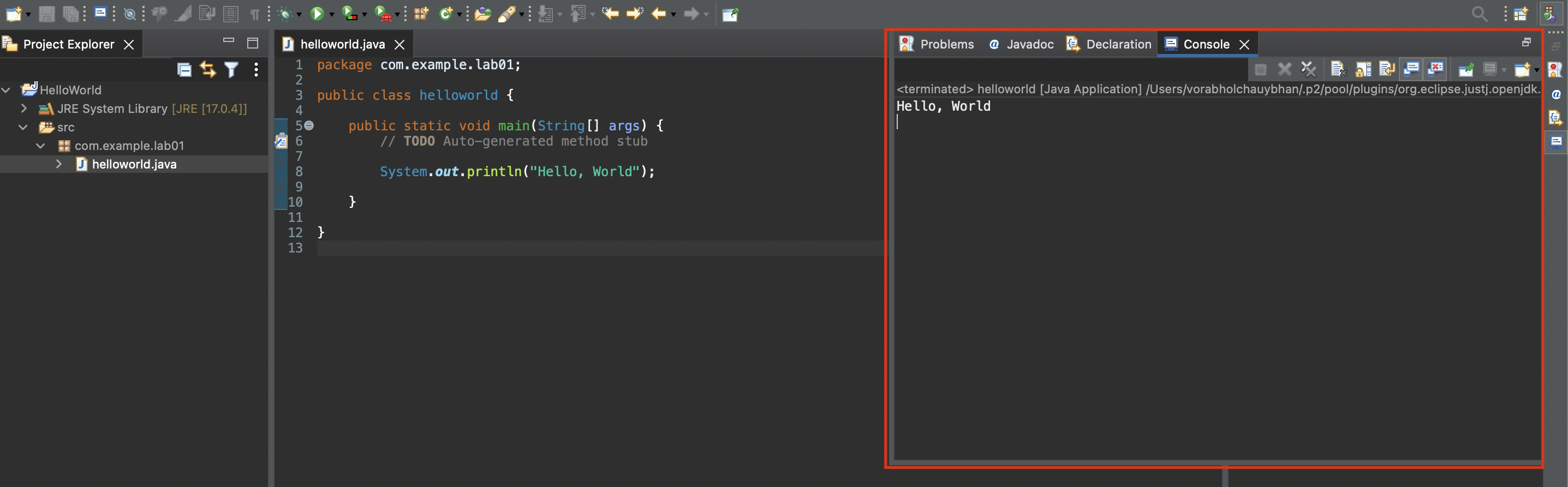Toggle Skip All Breakpoints in toolbar
This screenshot has width=1568, height=487.
[130, 14]
